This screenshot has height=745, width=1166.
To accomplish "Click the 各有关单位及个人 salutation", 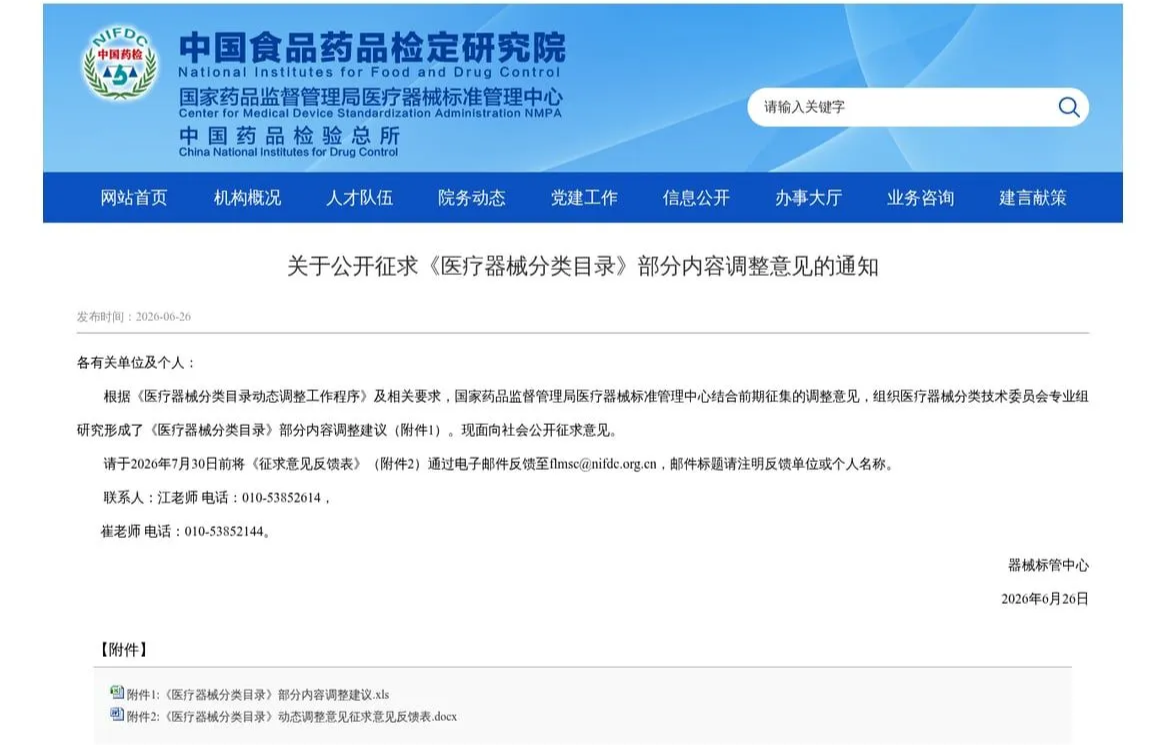I will pyautogui.click(x=136, y=363).
